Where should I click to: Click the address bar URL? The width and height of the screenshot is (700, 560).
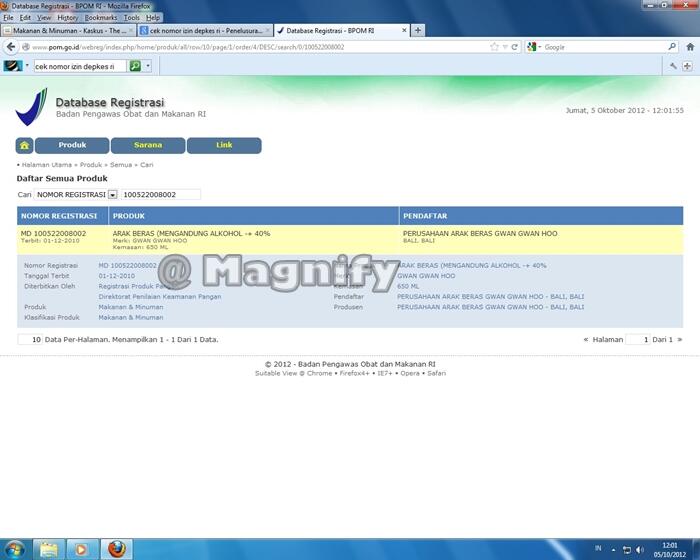(188, 47)
